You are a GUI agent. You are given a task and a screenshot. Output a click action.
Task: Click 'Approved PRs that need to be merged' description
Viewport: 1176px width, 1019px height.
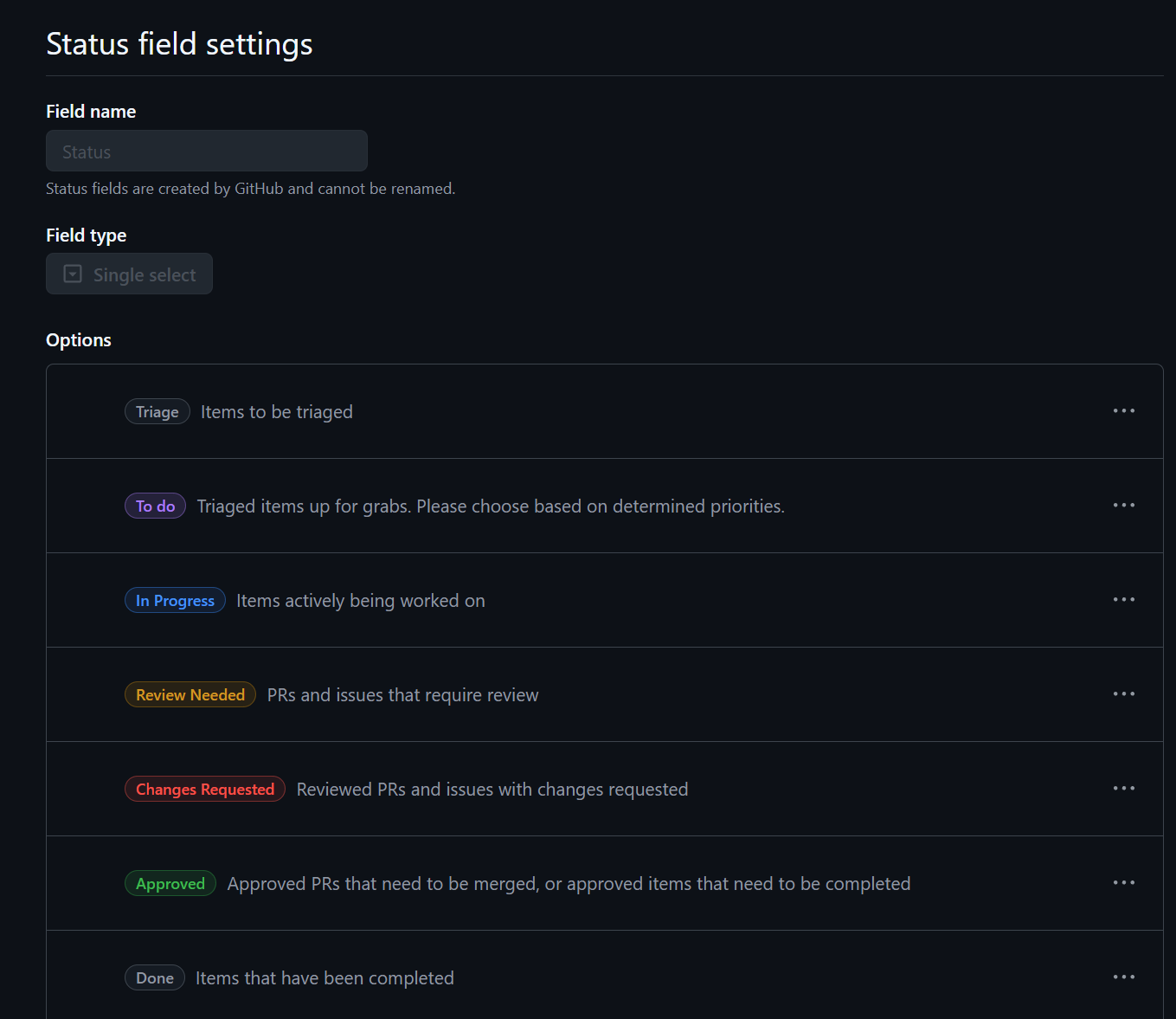click(569, 884)
